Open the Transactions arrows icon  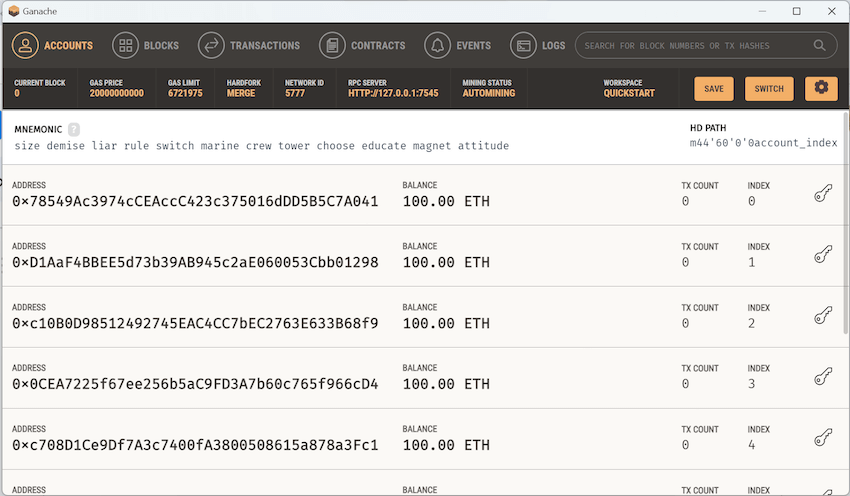coord(211,46)
